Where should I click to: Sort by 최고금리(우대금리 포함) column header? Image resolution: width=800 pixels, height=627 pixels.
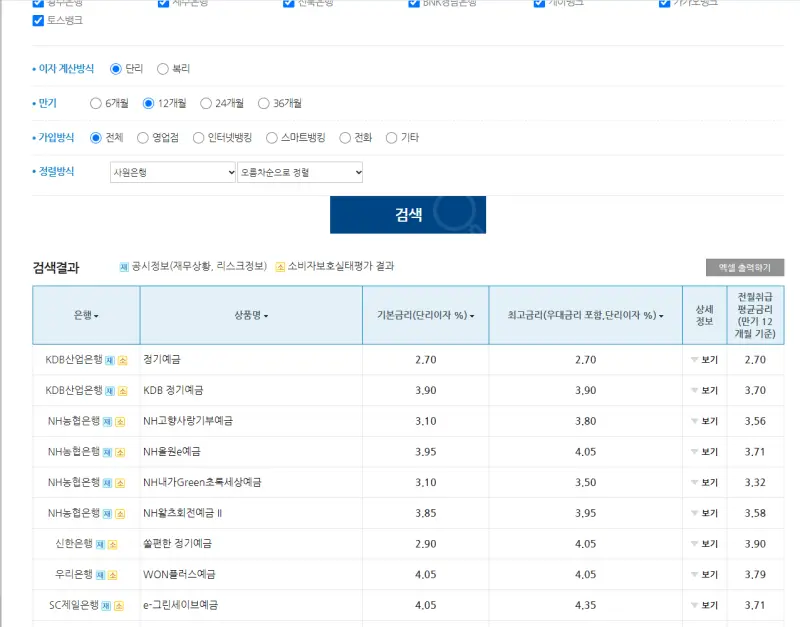tap(585, 315)
